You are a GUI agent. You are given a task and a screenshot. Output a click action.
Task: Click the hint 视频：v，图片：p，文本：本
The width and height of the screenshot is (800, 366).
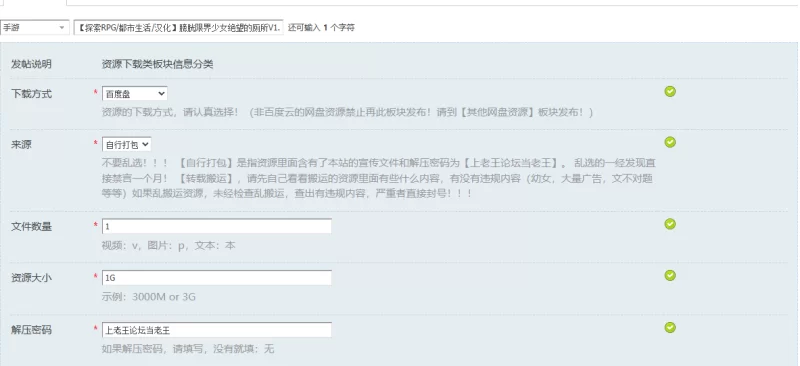[x=168, y=246]
